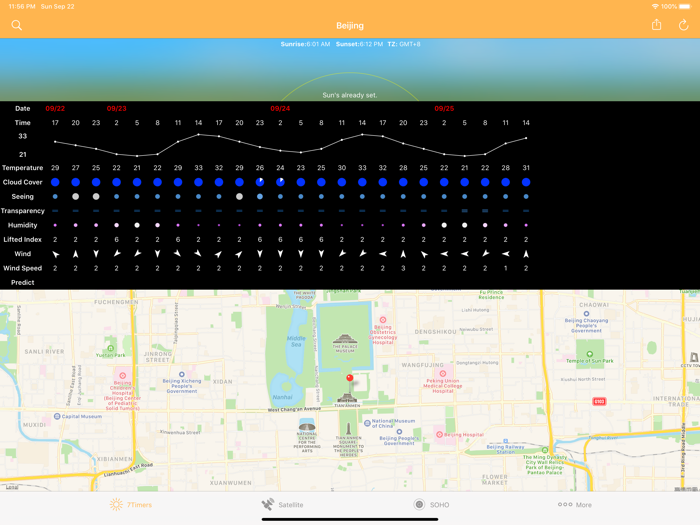Select Beijing People's Government marker

coord(399,432)
